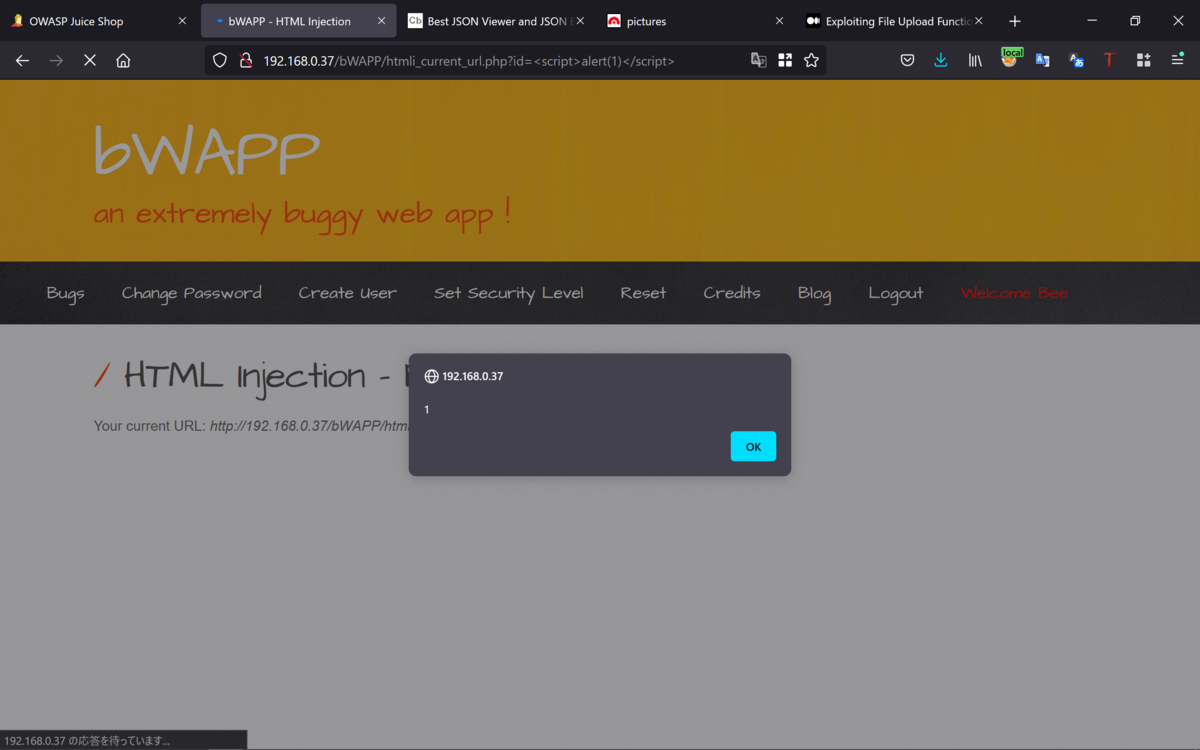
Task: Switch to Best JSON Viewer tab
Action: pyautogui.click(x=497, y=21)
